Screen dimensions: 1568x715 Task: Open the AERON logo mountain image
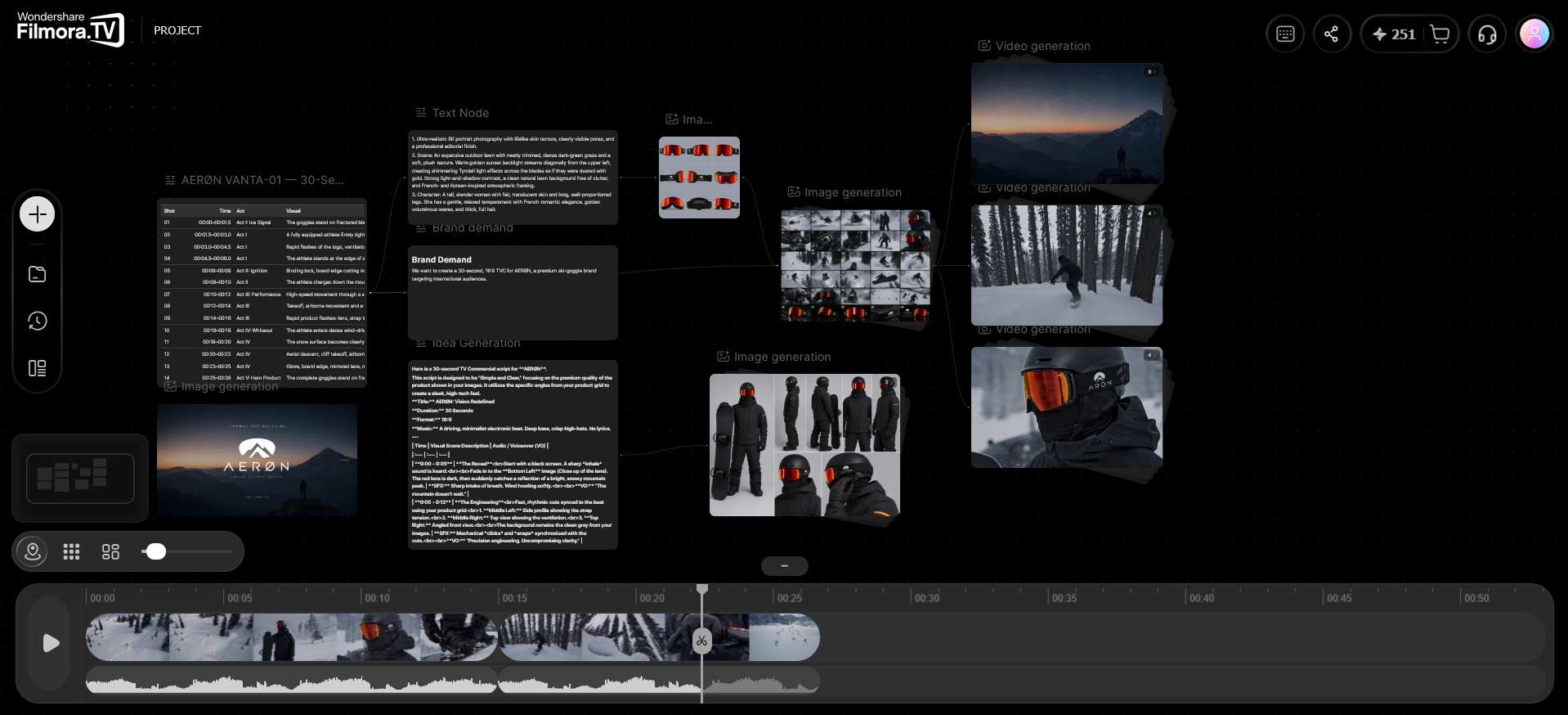pyautogui.click(x=257, y=460)
